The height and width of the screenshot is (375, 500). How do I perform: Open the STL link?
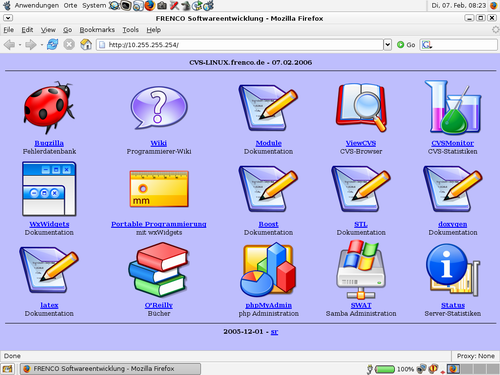[x=361, y=224]
